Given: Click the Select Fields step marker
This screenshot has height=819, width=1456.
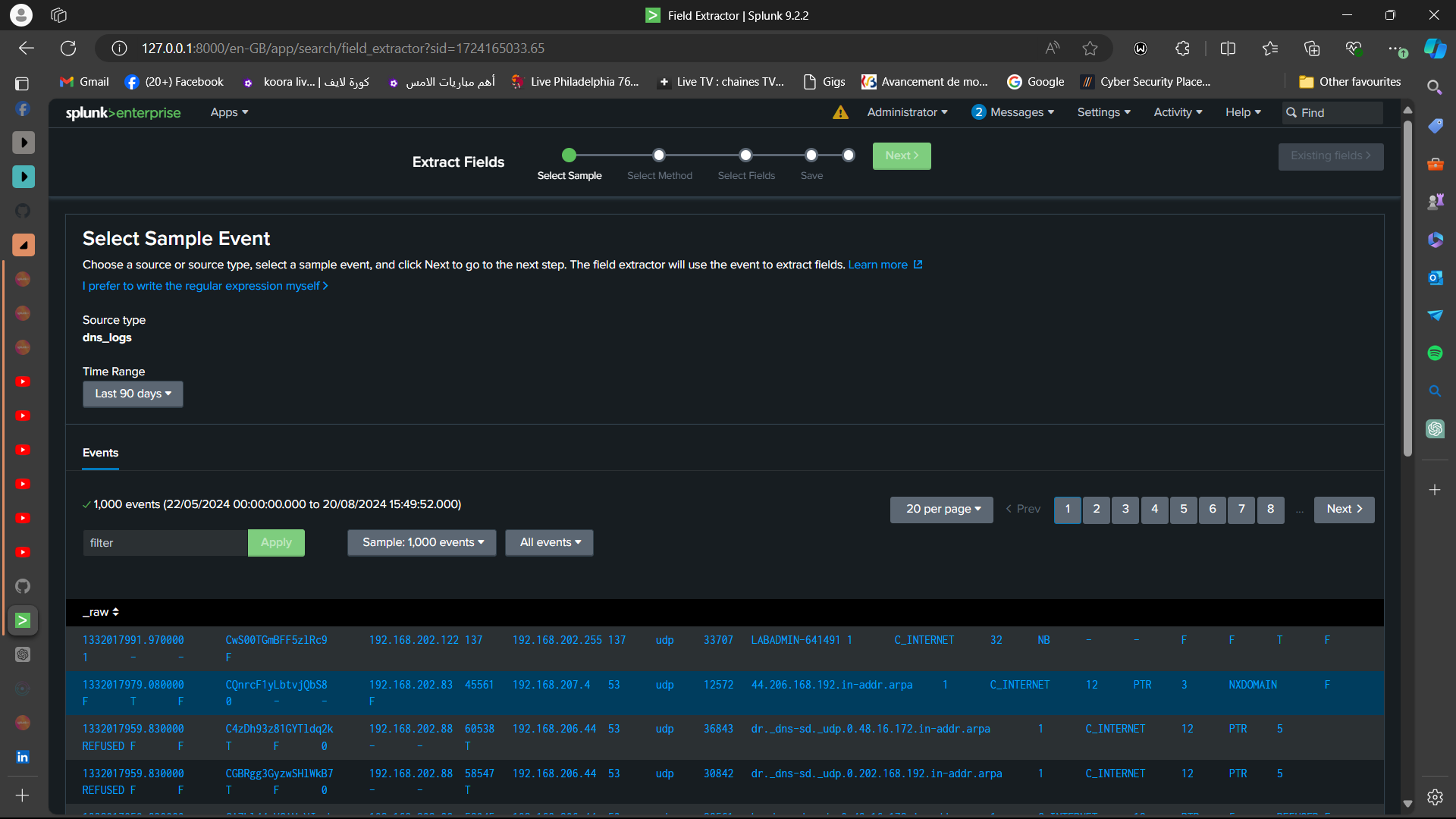Looking at the screenshot, I should [x=746, y=155].
